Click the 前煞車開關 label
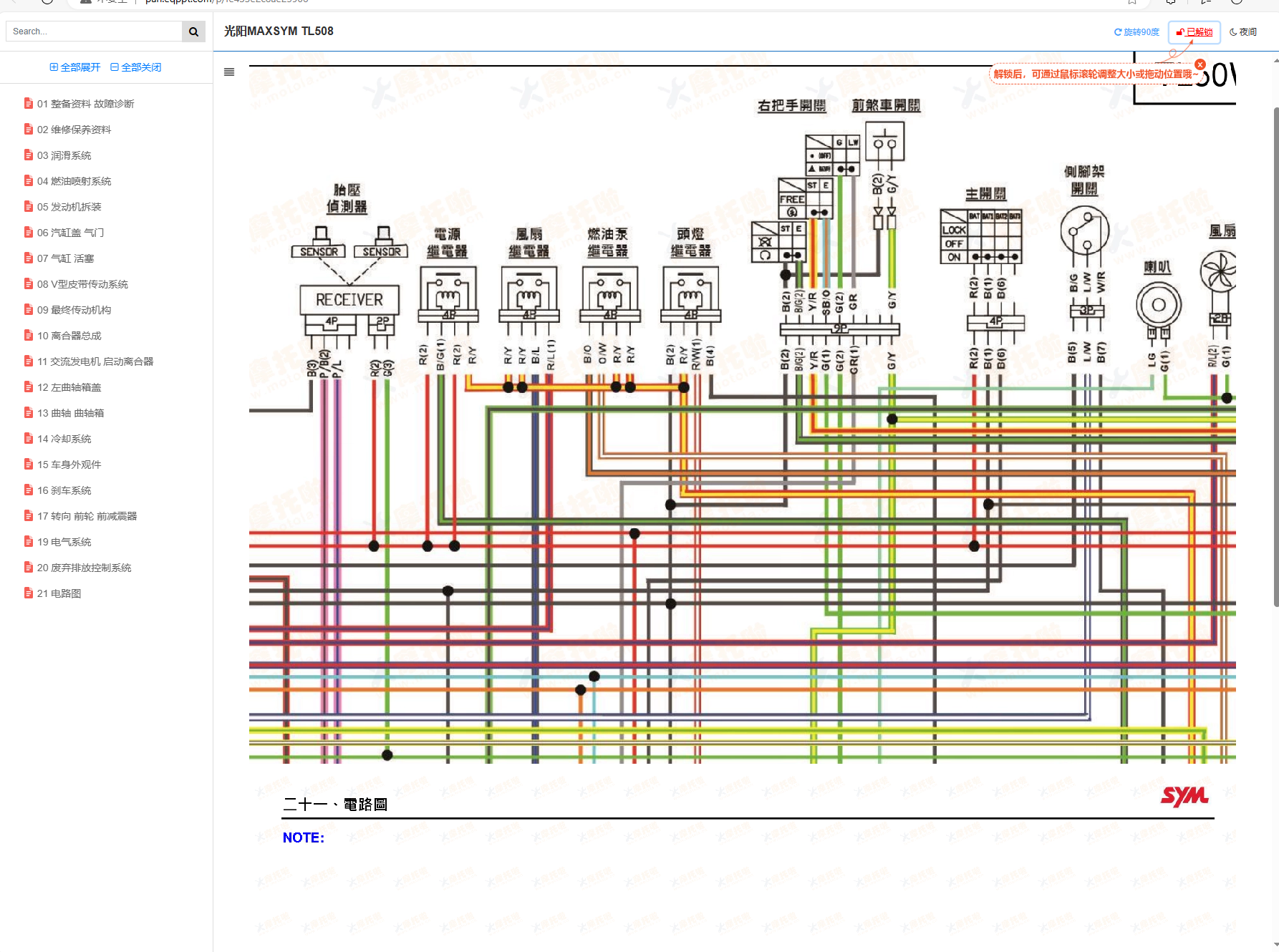1279x952 pixels. [x=886, y=106]
